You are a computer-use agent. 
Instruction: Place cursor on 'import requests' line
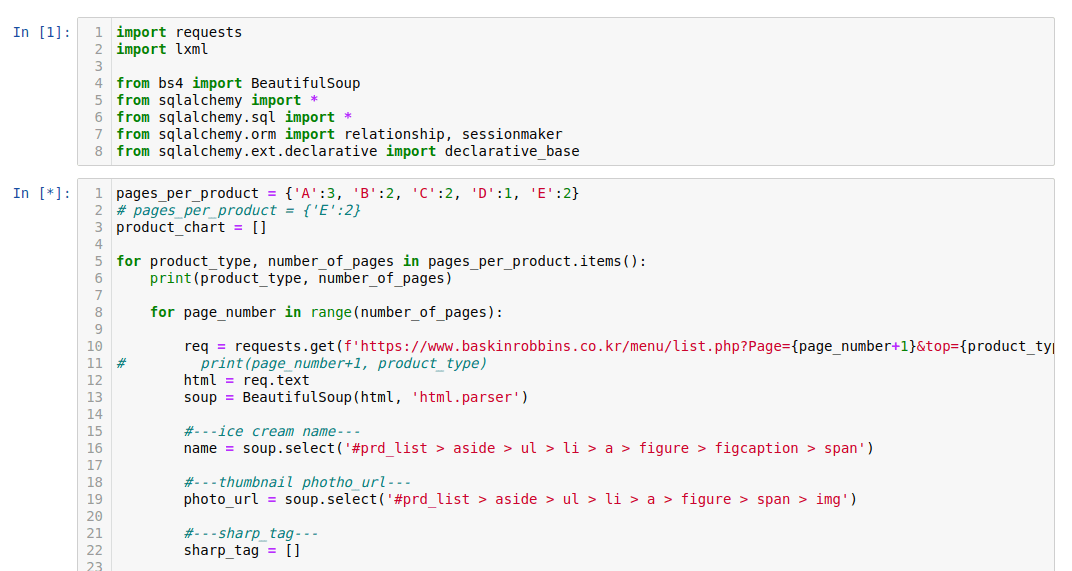179,32
